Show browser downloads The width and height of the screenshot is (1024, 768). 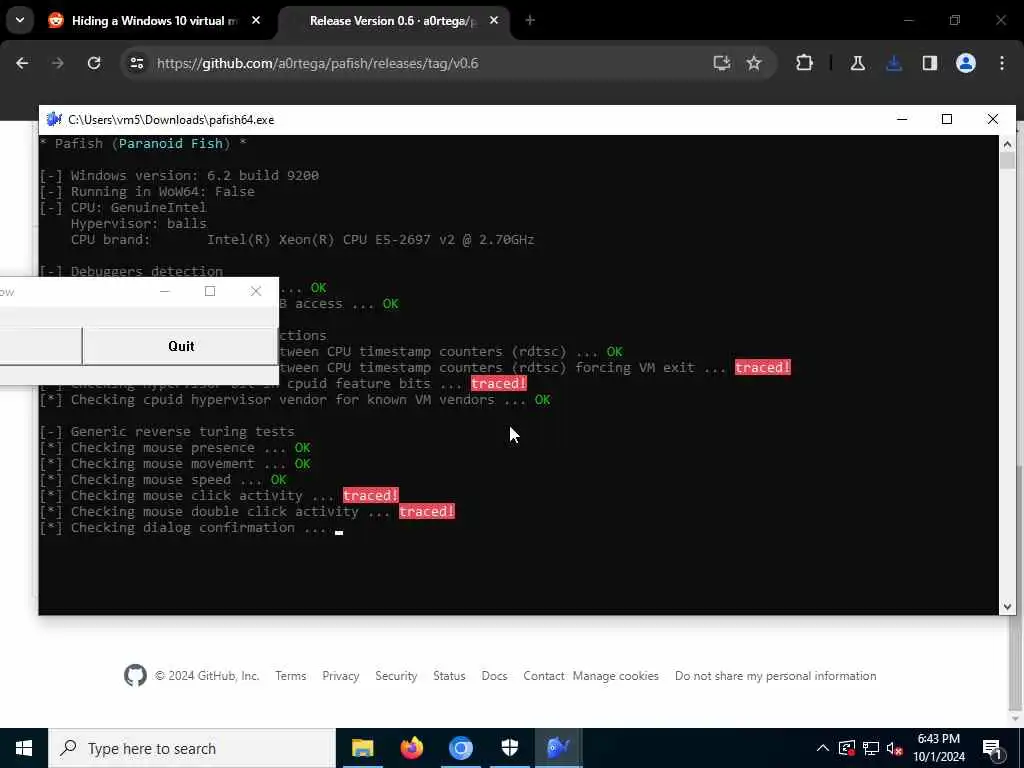click(894, 63)
